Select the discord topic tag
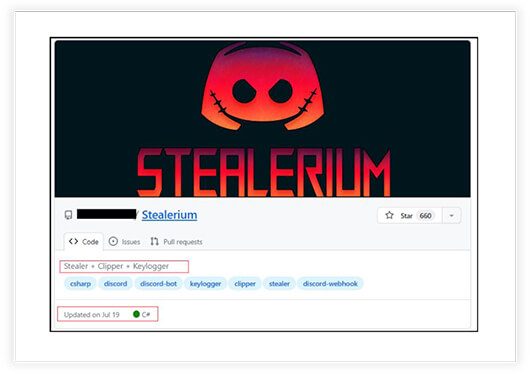This screenshot has height=374, width=530. click(115, 284)
